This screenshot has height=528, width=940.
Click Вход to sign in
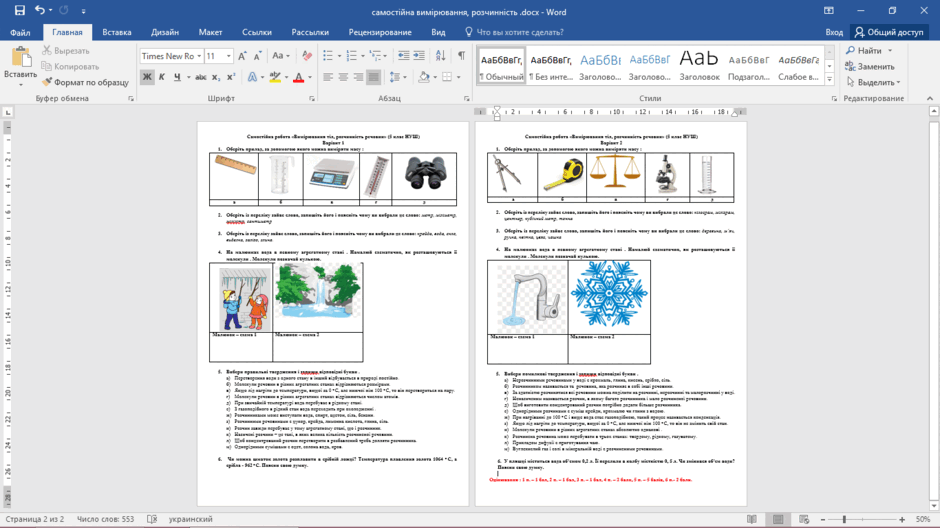(834, 32)
